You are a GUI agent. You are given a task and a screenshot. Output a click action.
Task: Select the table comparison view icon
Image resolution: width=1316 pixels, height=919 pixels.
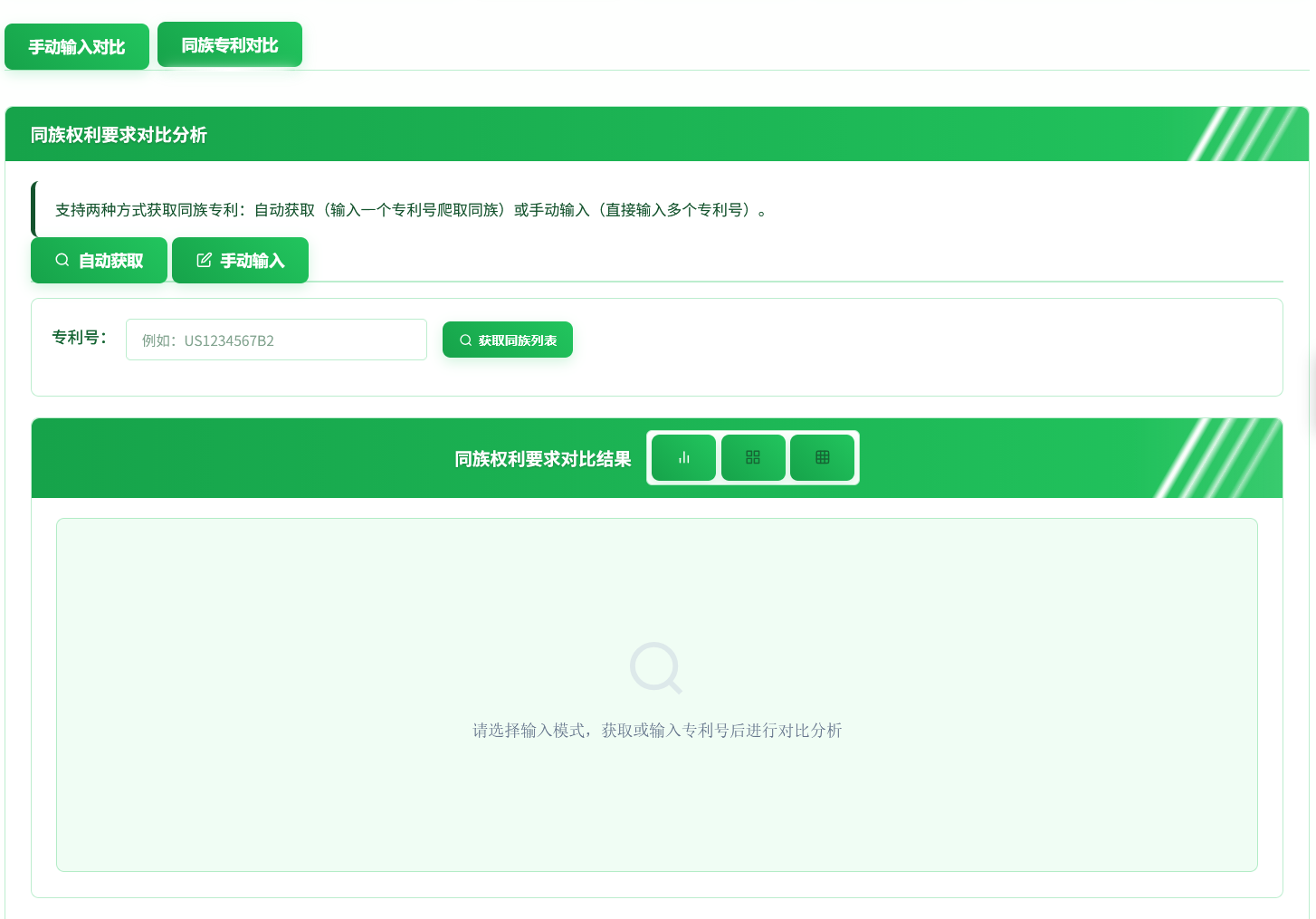pos(822,457)
